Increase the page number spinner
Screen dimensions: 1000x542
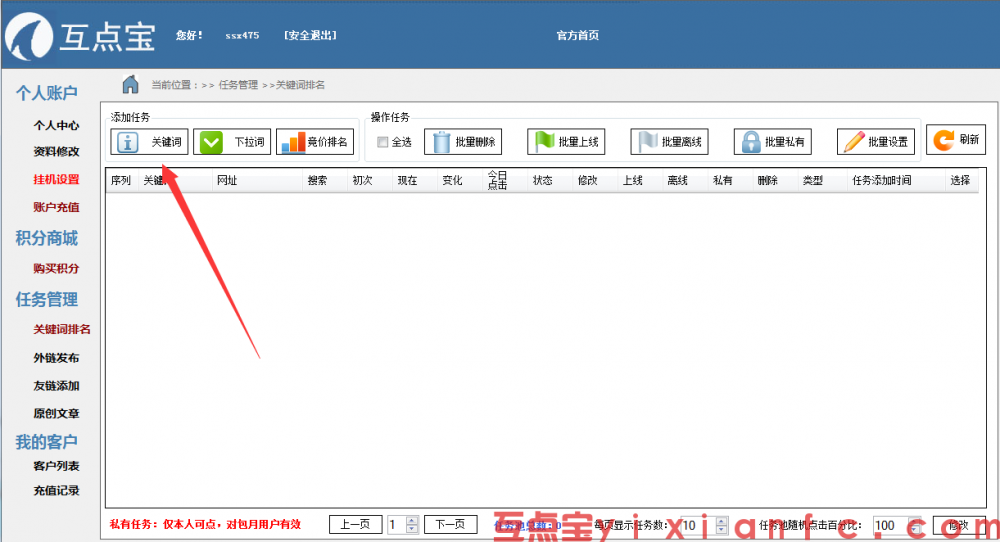tap(412, 520)
